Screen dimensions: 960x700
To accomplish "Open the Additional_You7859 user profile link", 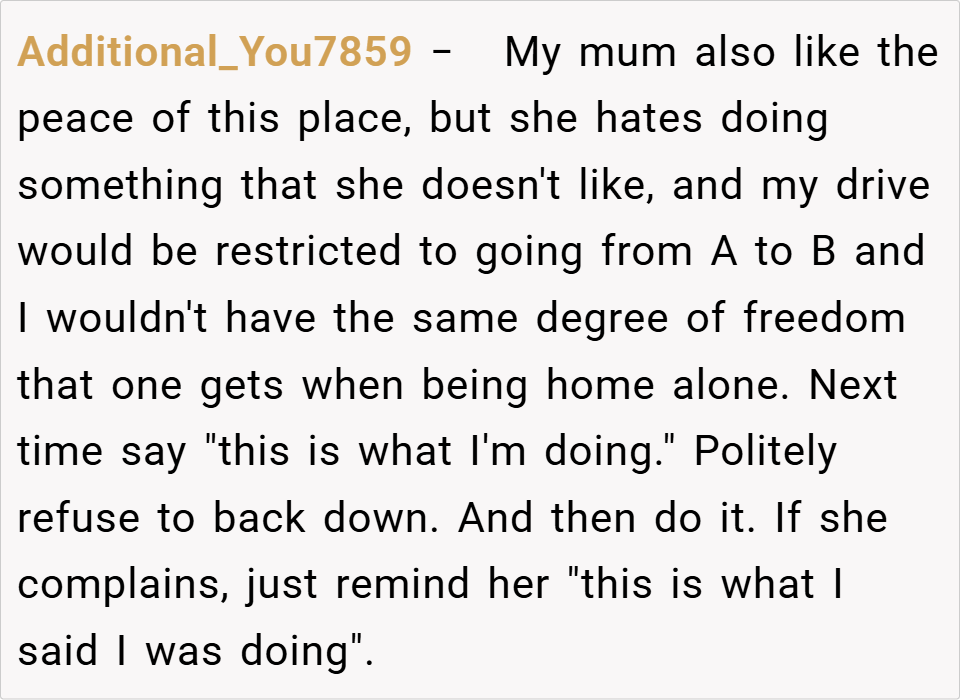I will [214, 53].
